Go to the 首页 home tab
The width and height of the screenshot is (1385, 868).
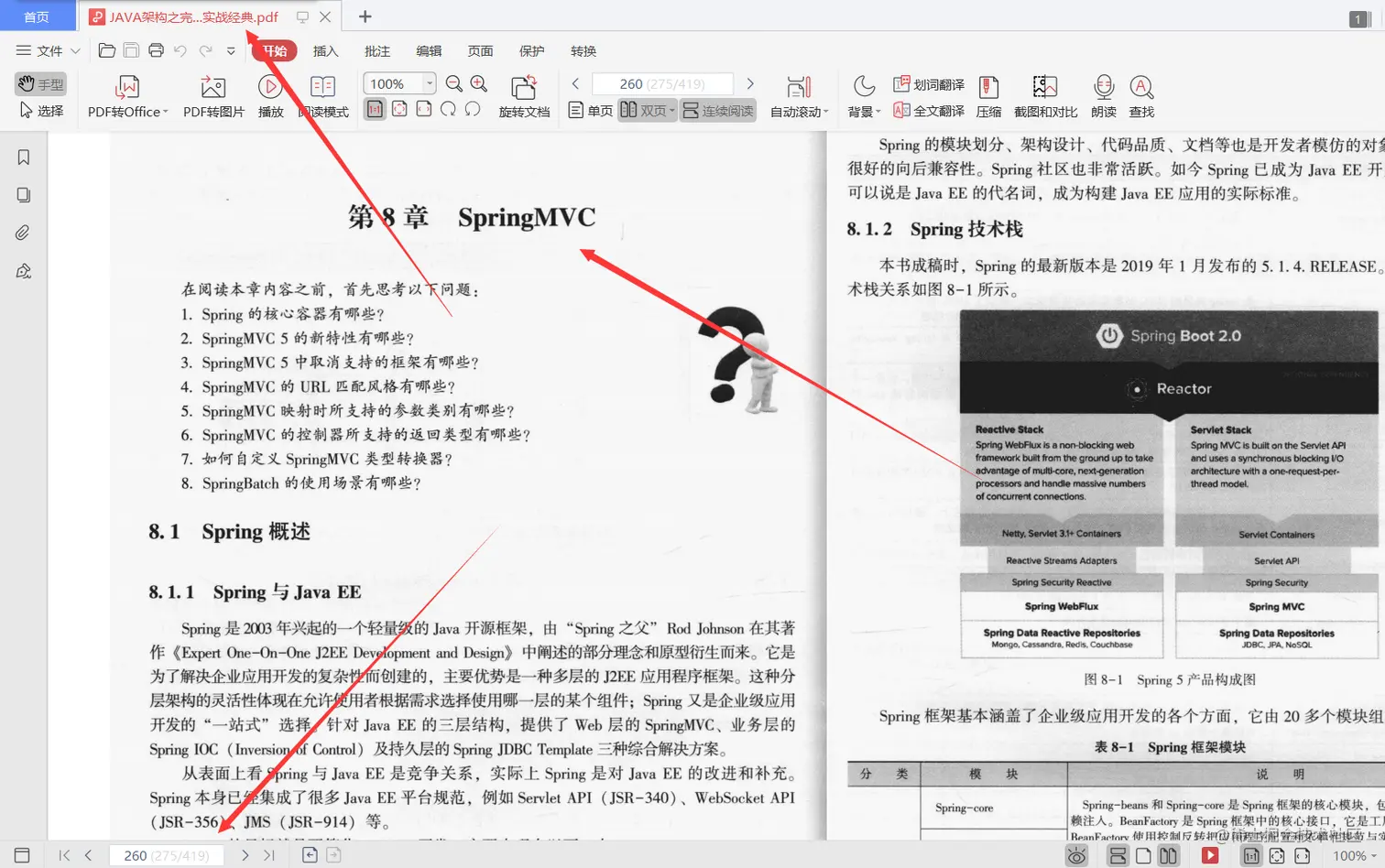(37, 16)
